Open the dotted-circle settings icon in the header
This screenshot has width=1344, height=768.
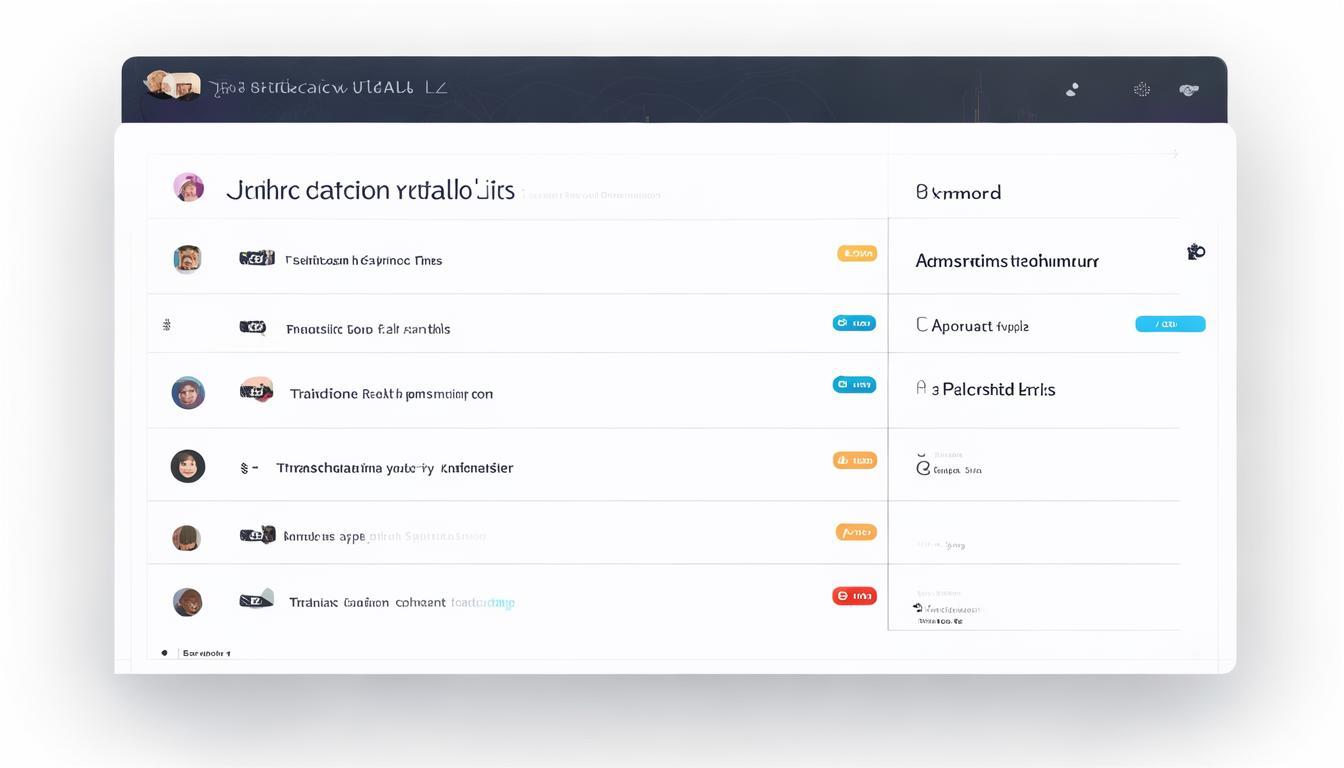(1141, 89)
